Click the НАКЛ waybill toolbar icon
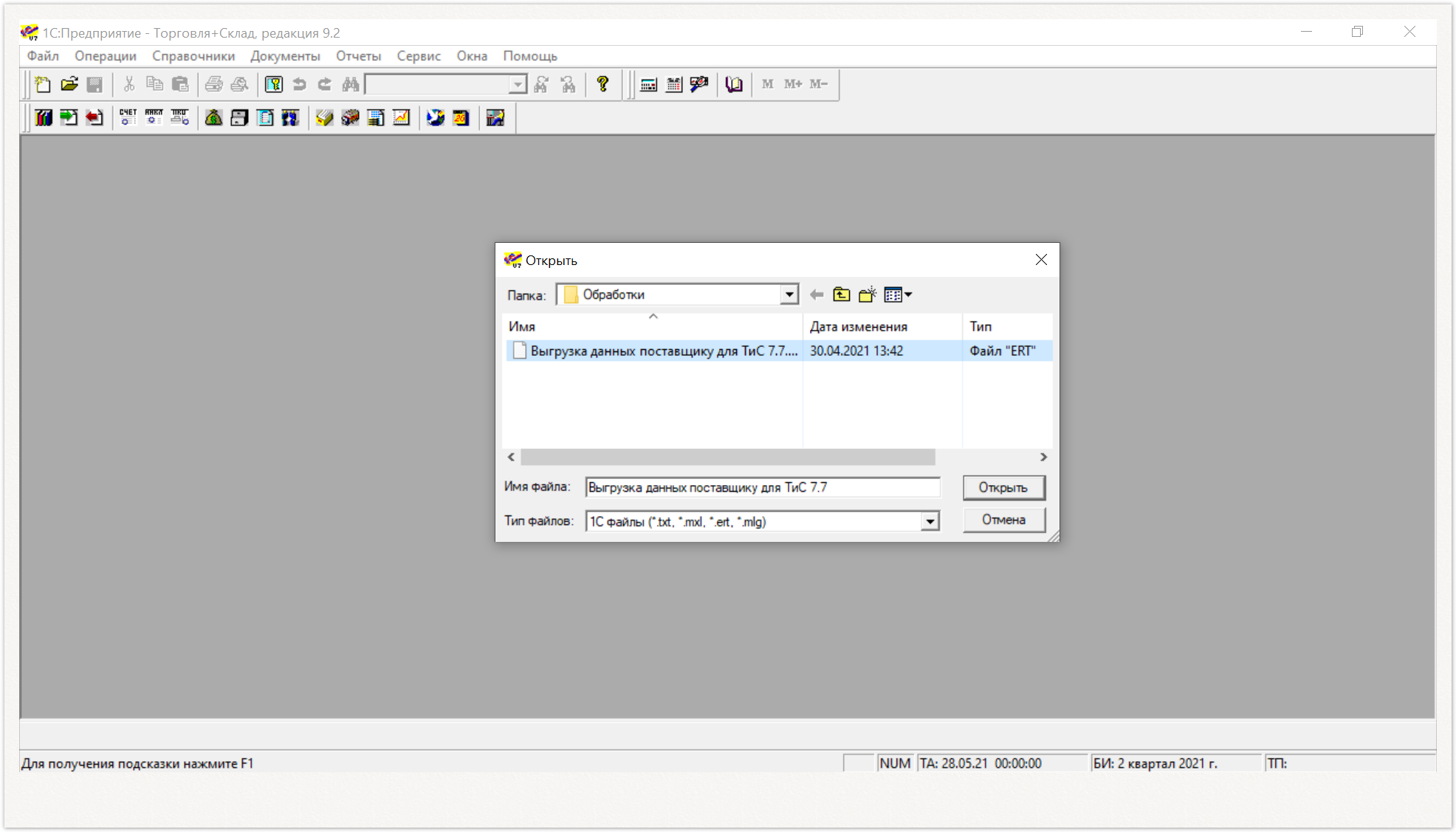 pos(154,117)
